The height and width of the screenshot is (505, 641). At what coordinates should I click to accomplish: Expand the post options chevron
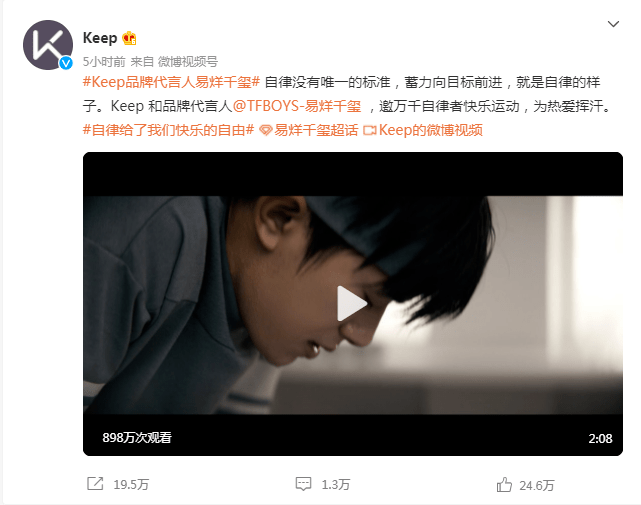tap(613, 24)
